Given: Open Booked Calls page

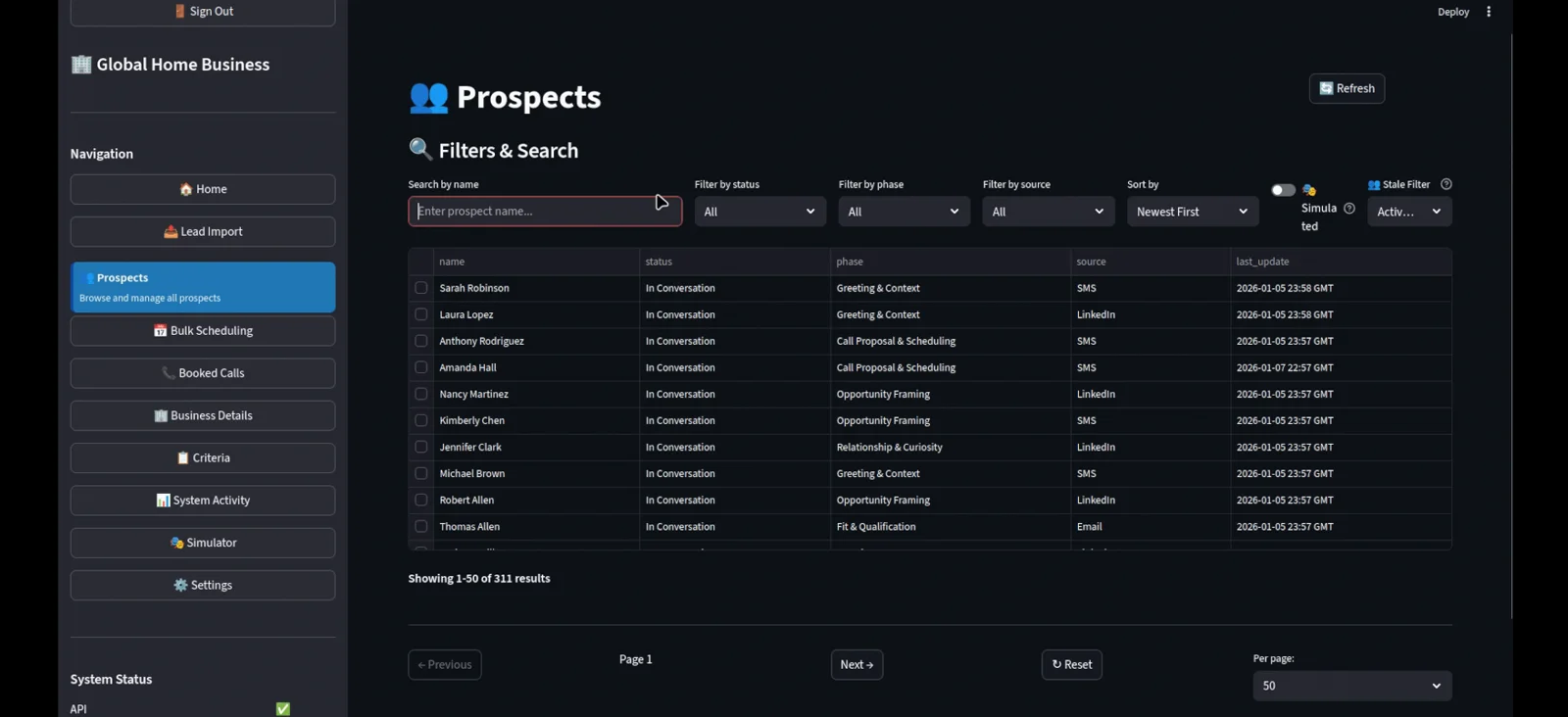Looking at the screenshot, I should (203, 373).
